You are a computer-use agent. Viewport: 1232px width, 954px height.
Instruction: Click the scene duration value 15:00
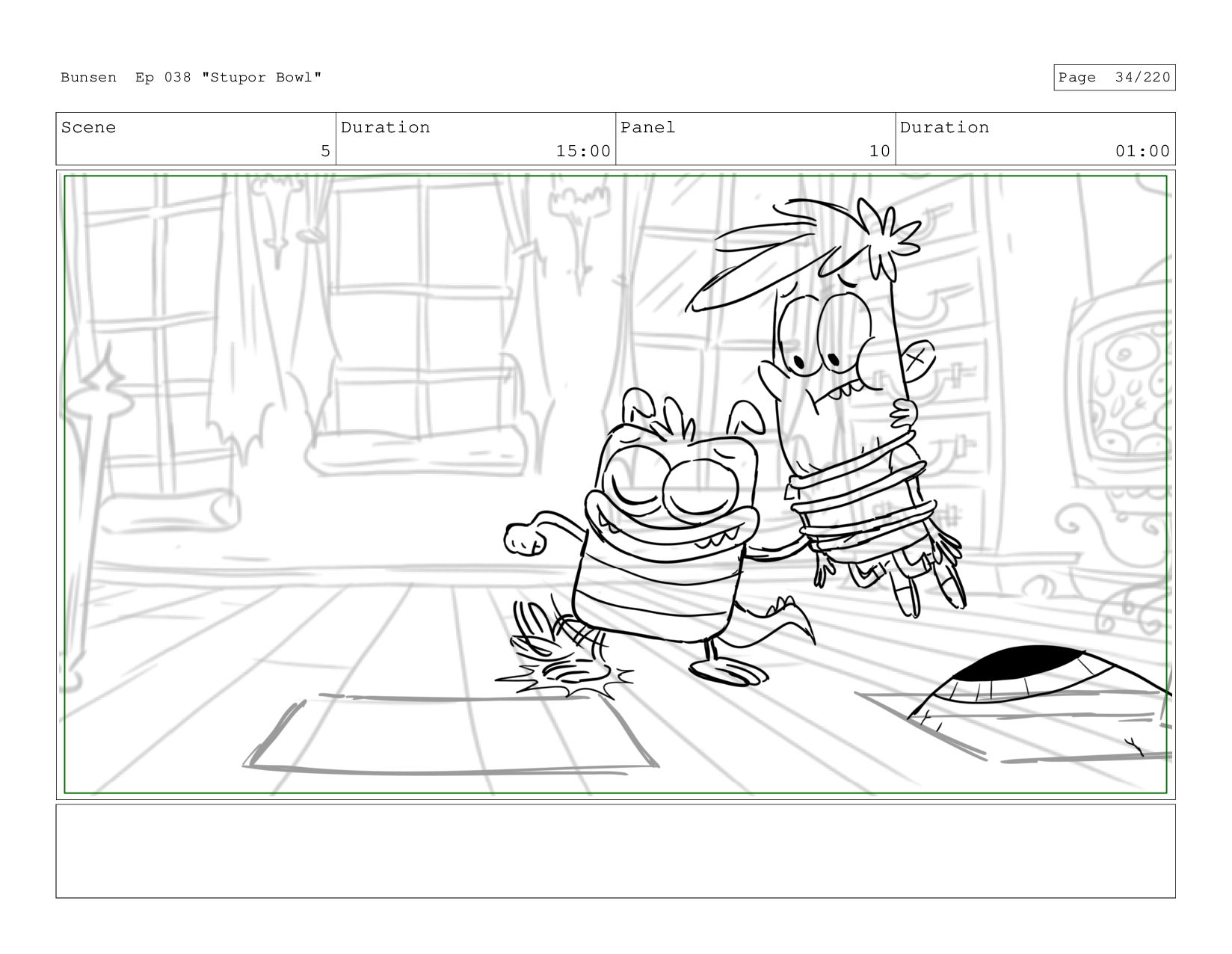pos(583,151)
